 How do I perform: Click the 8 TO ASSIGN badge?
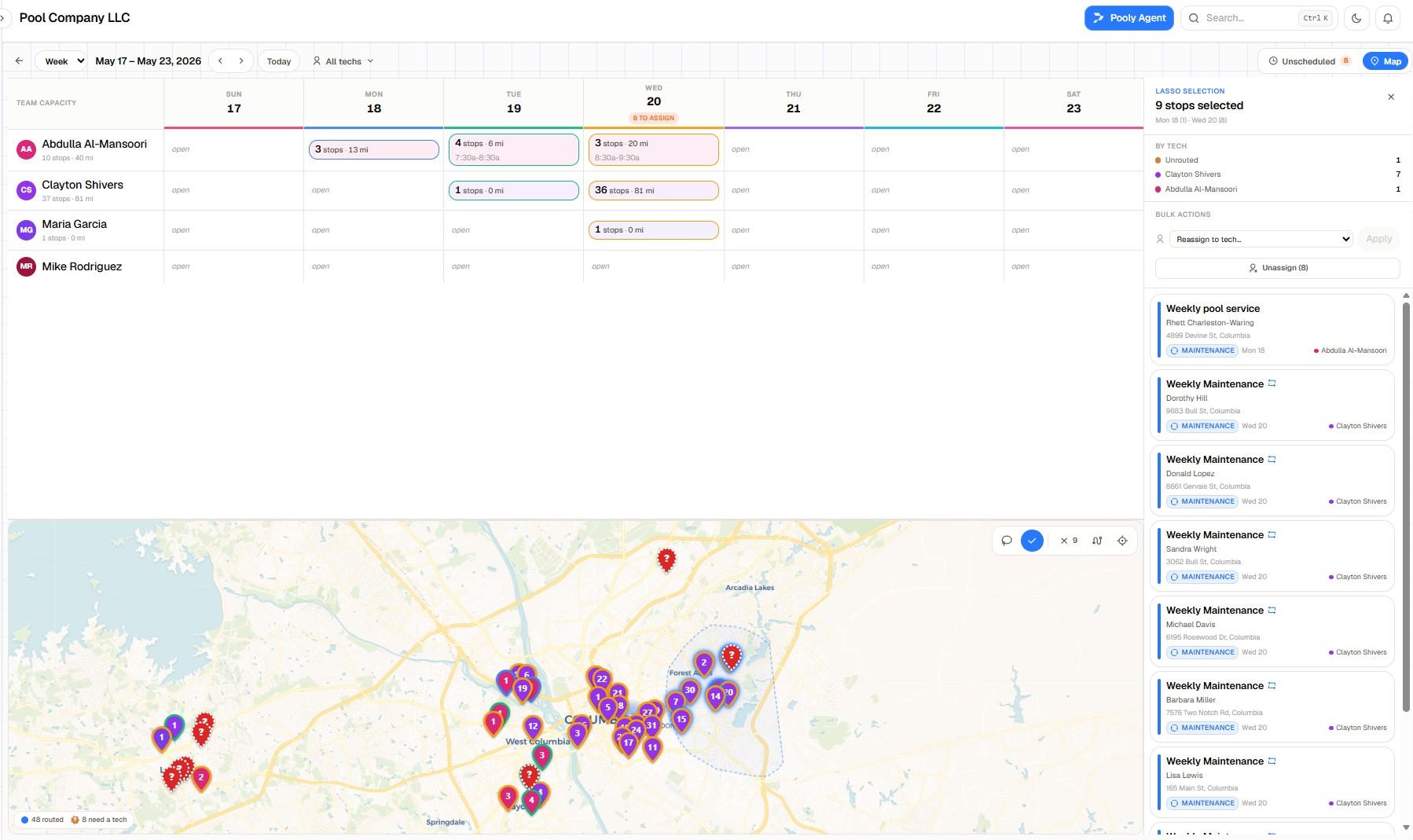[653, 118]
